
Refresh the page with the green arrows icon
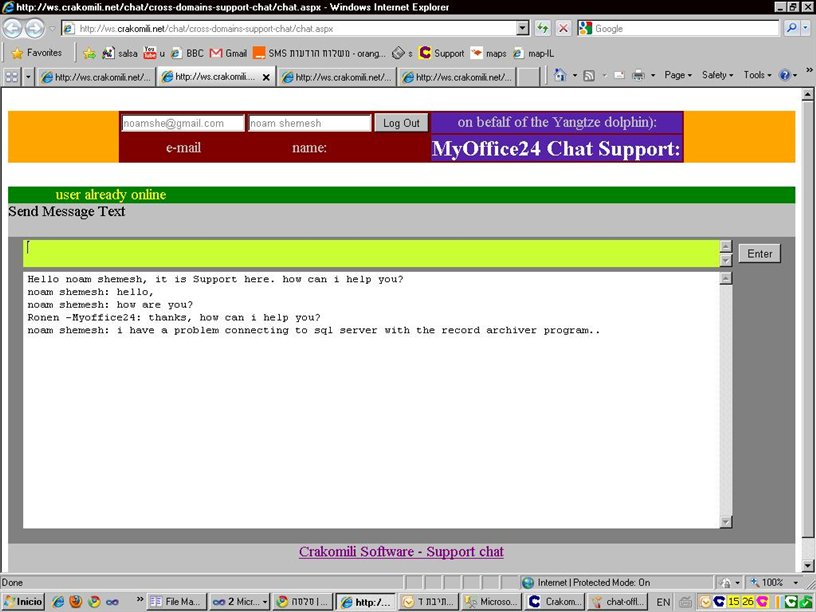543,28
